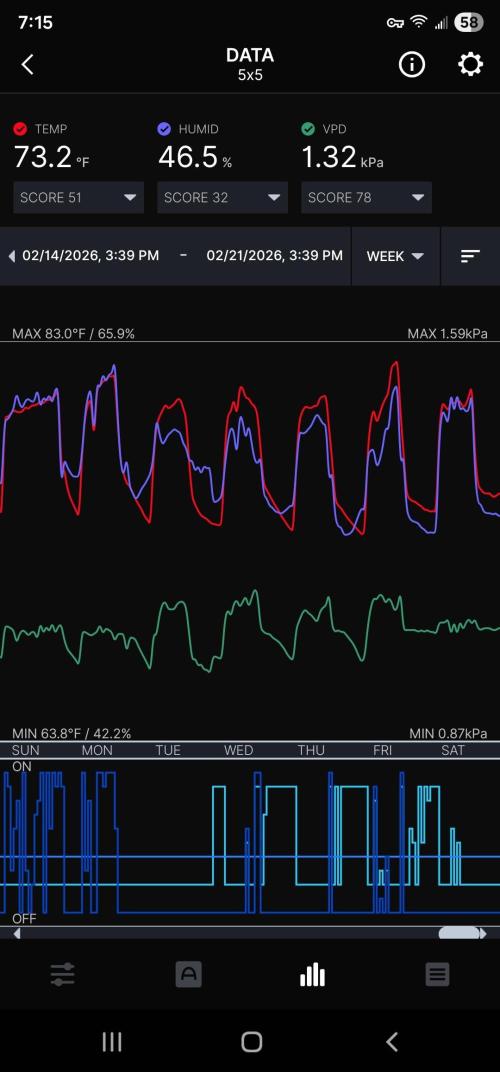Open settings gear in header

470,65
